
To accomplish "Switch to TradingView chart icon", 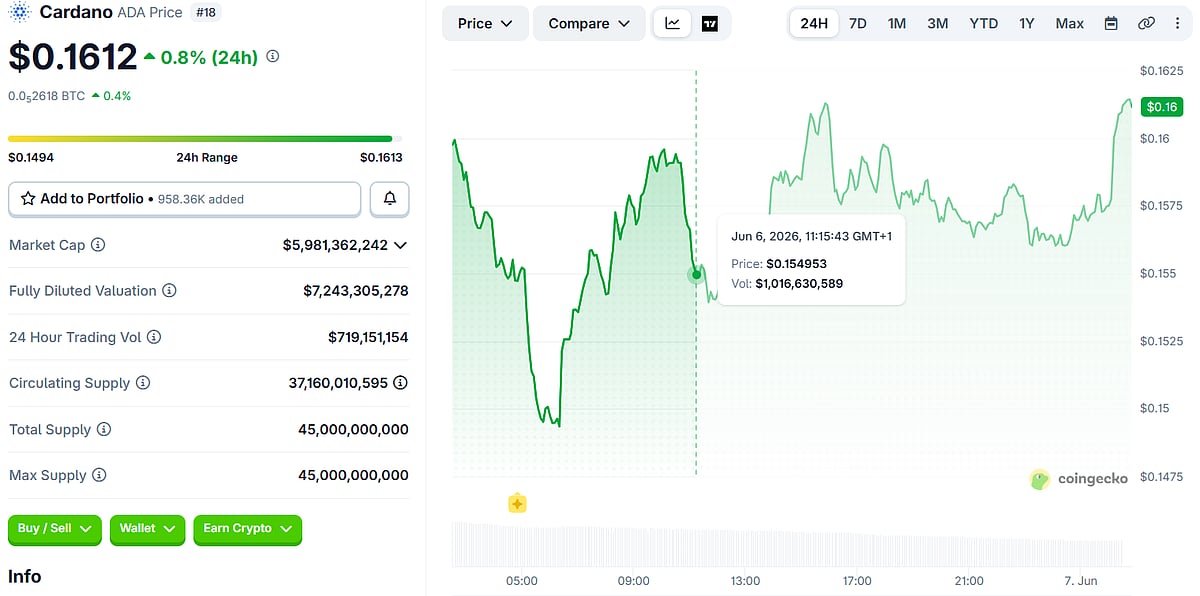I will tap(710, 23).
